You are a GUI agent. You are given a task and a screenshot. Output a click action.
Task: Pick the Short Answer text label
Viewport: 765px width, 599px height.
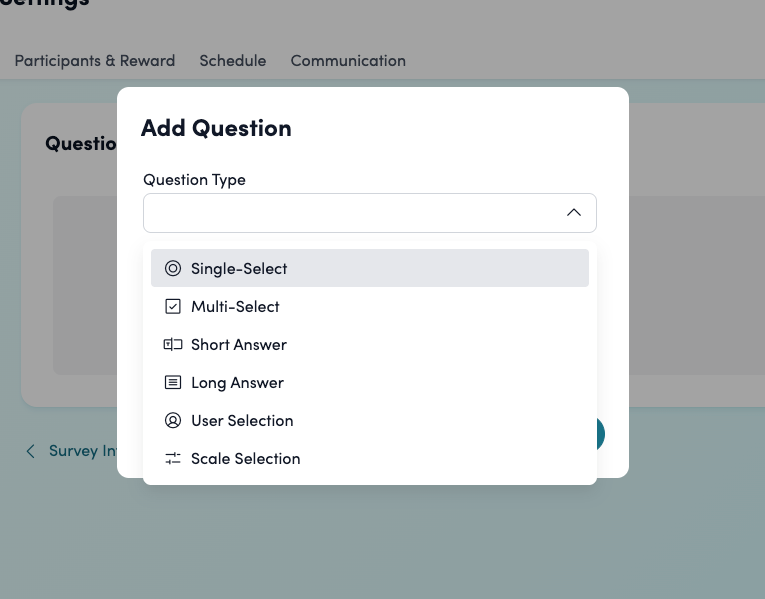tap(239, 344)
